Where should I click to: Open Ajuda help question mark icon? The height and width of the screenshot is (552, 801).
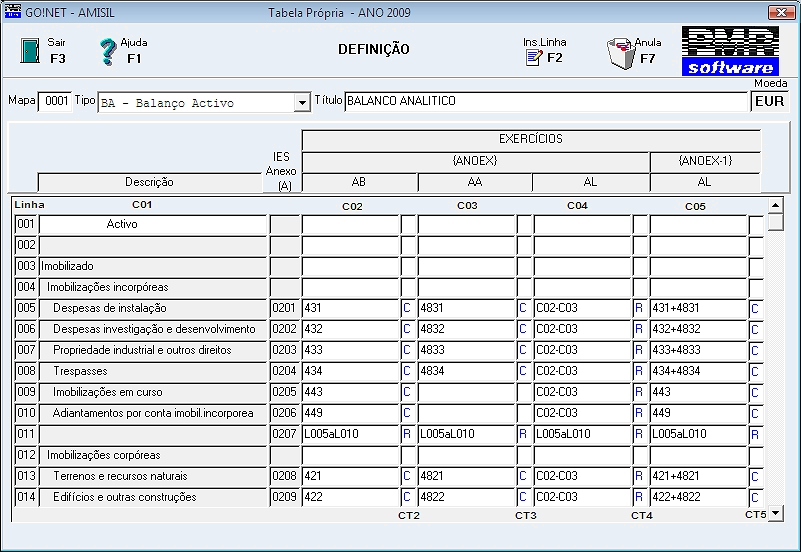108,52
